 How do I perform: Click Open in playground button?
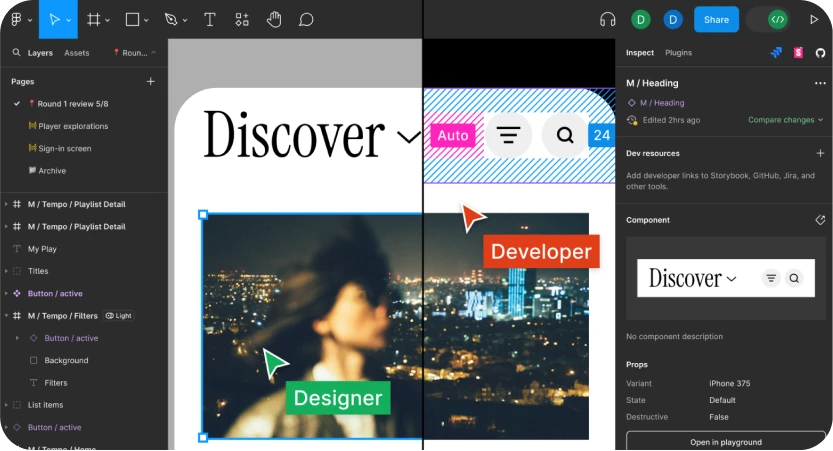click(x=725, y=441)
